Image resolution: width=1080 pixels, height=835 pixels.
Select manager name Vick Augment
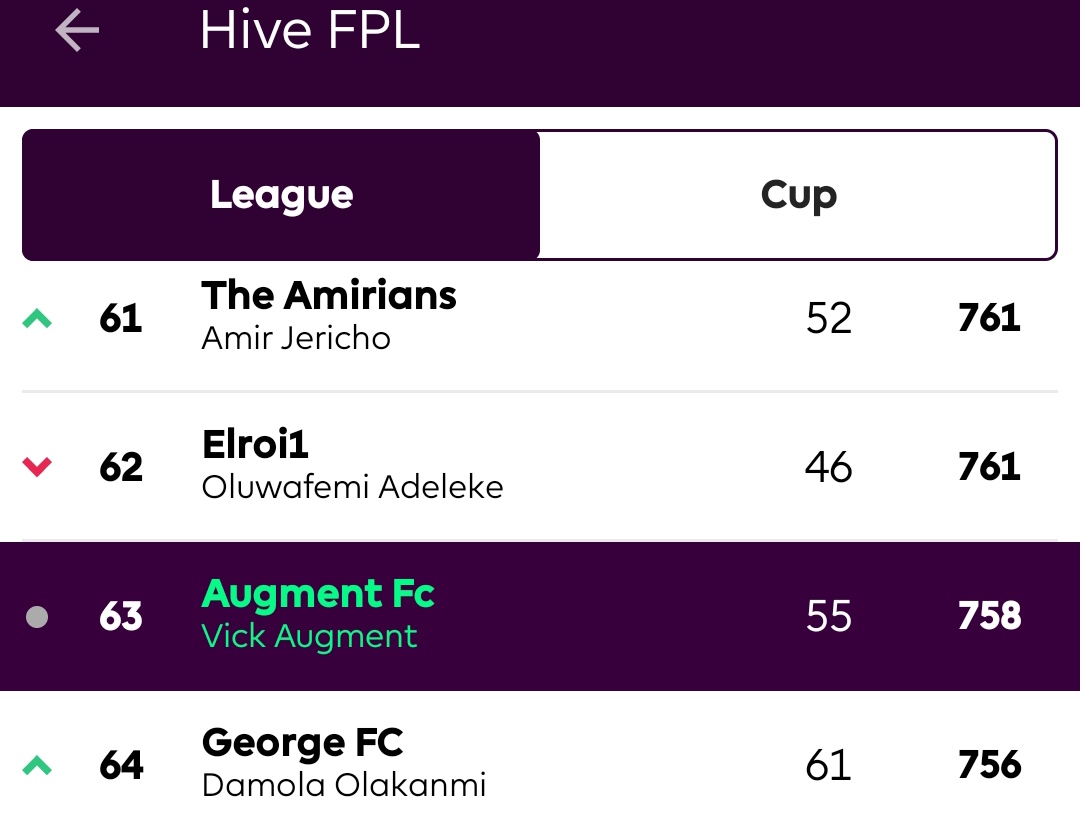tap(309, 636)
